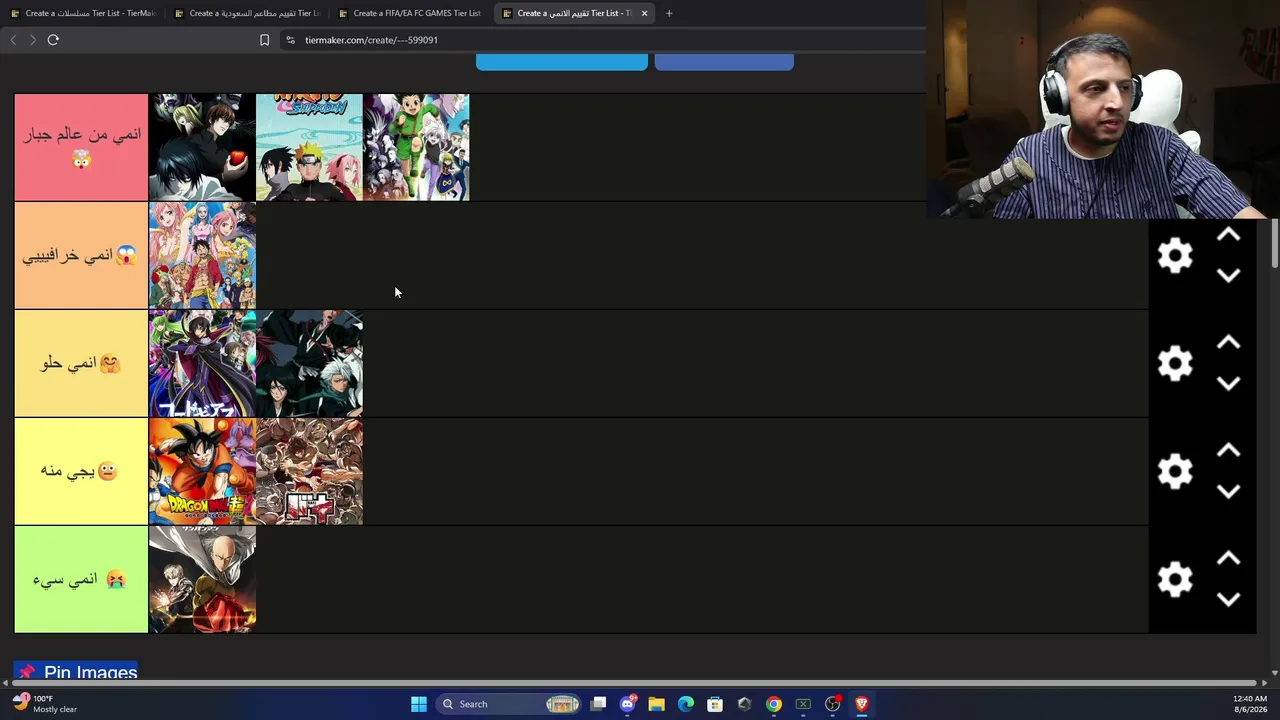Move the انمي سيء row up

[x=1228, y=559]
